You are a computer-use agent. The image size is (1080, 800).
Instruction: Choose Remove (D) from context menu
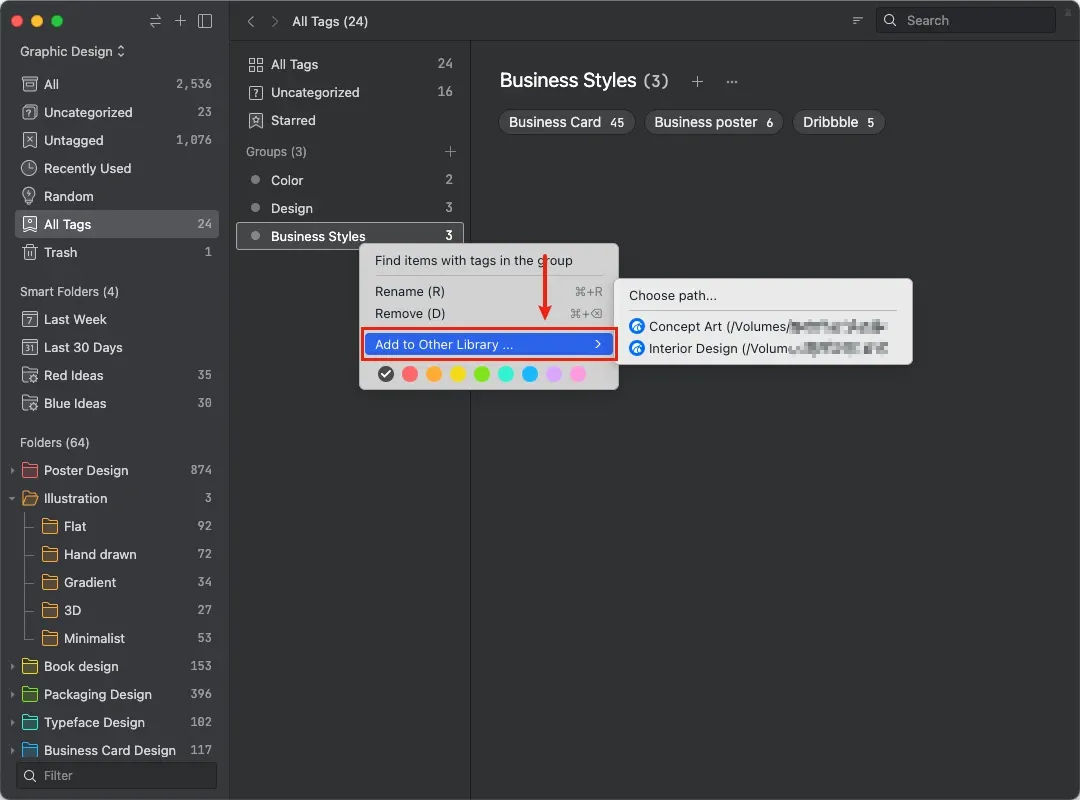[x=488, y=314]
